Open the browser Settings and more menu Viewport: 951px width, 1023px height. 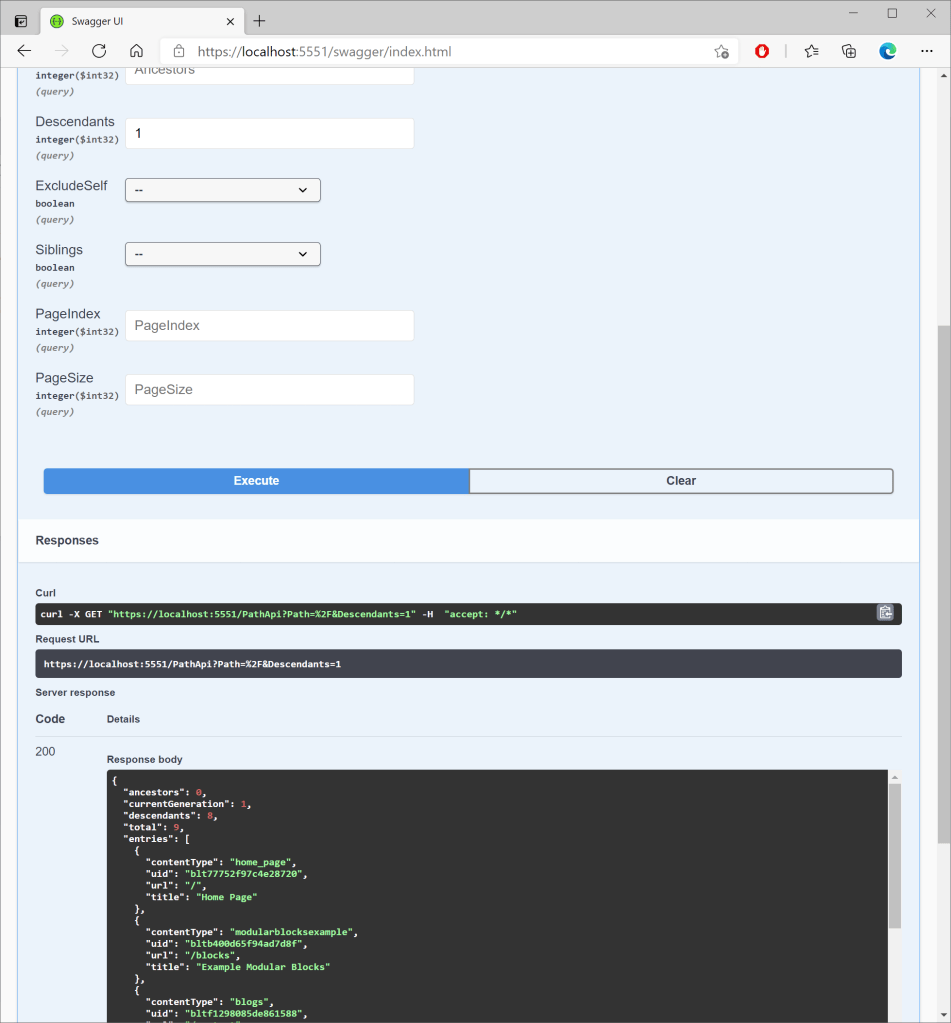click(926, 51)
